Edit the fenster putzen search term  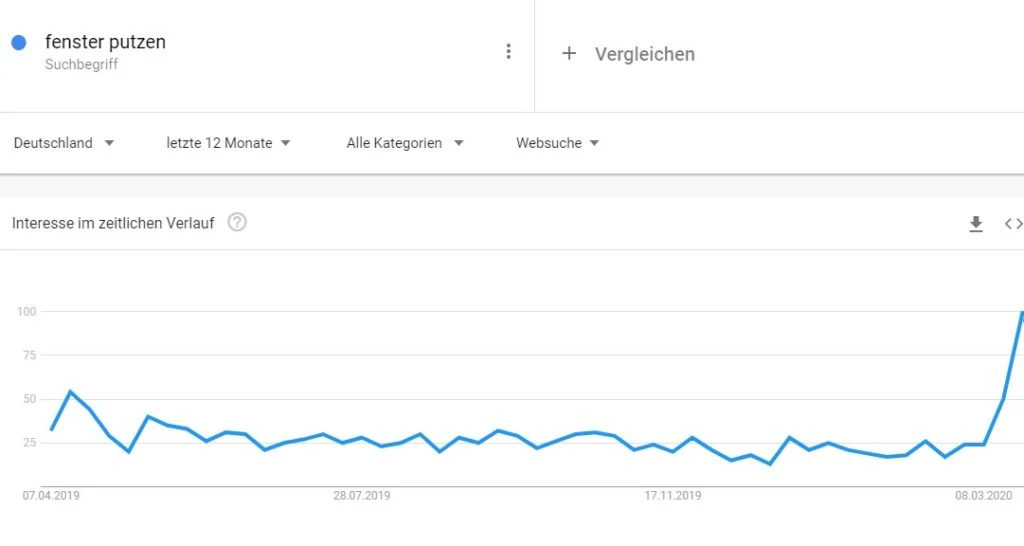point(105,42)
